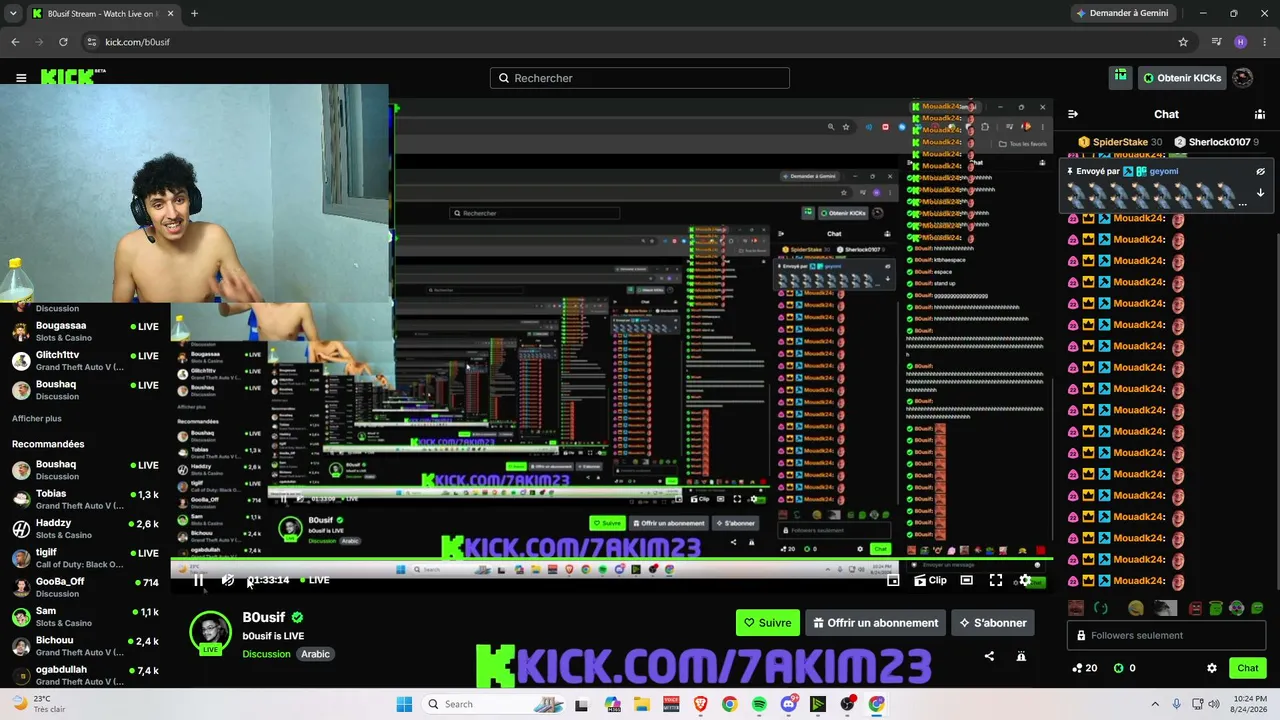Click the Demander à Gemini button
The width and height of the screenshot is (1280, 720).
pos(1122,13)
